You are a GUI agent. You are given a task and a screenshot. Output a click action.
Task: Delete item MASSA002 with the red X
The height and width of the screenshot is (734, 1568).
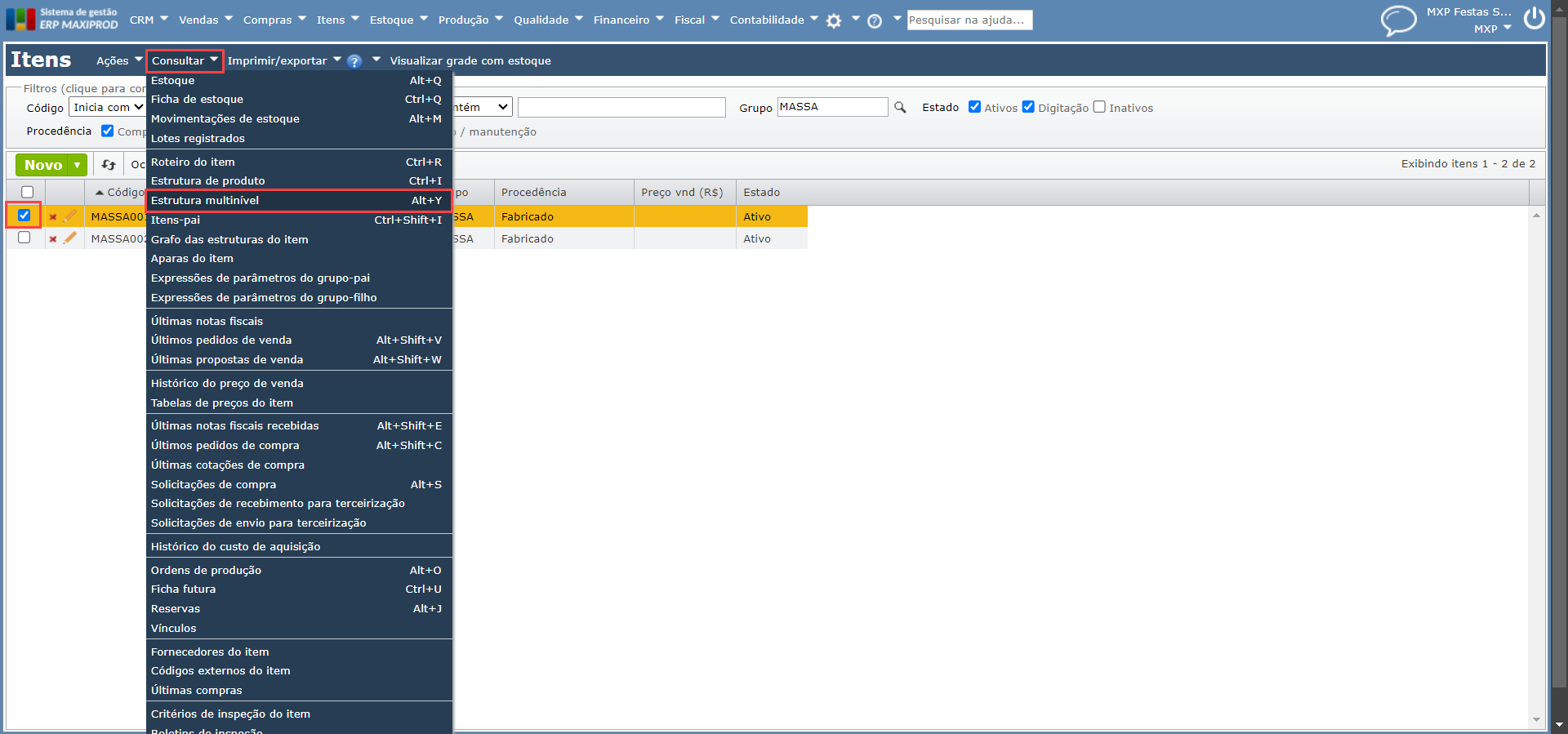[53, 239]
